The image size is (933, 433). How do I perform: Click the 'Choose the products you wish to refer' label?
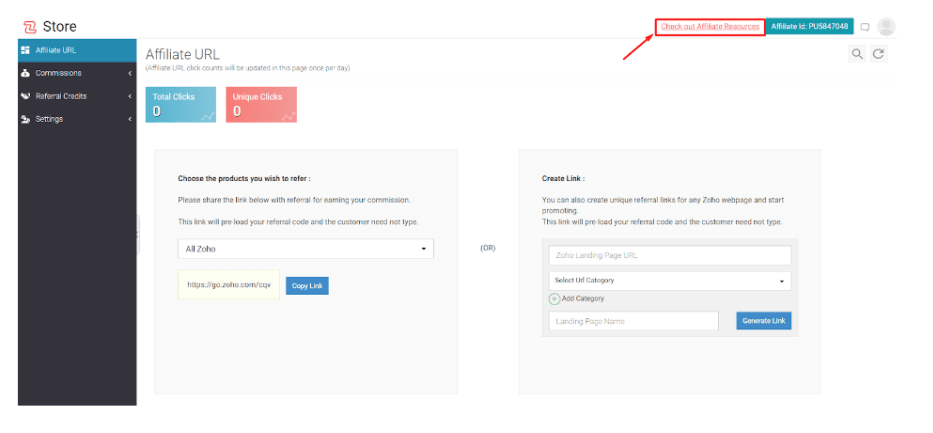click(x=244, y=178)
